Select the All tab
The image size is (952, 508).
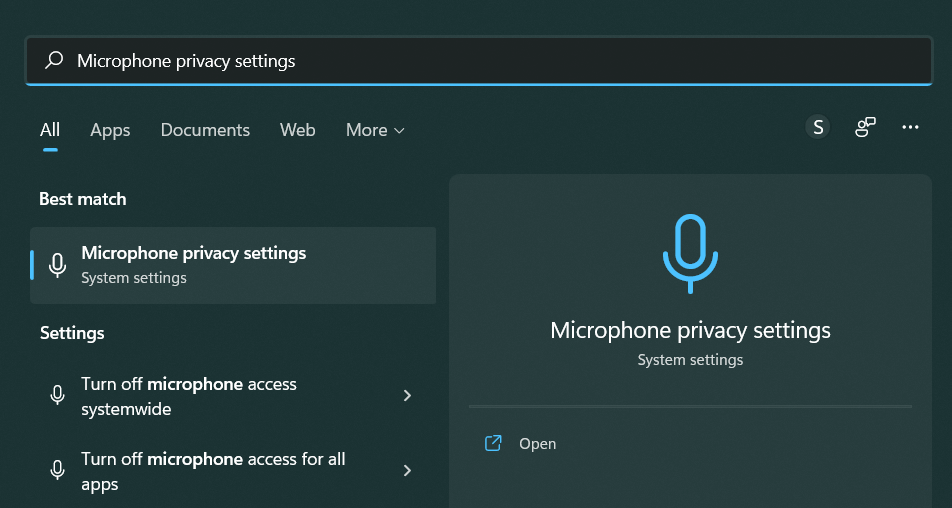tap(50, 130)
